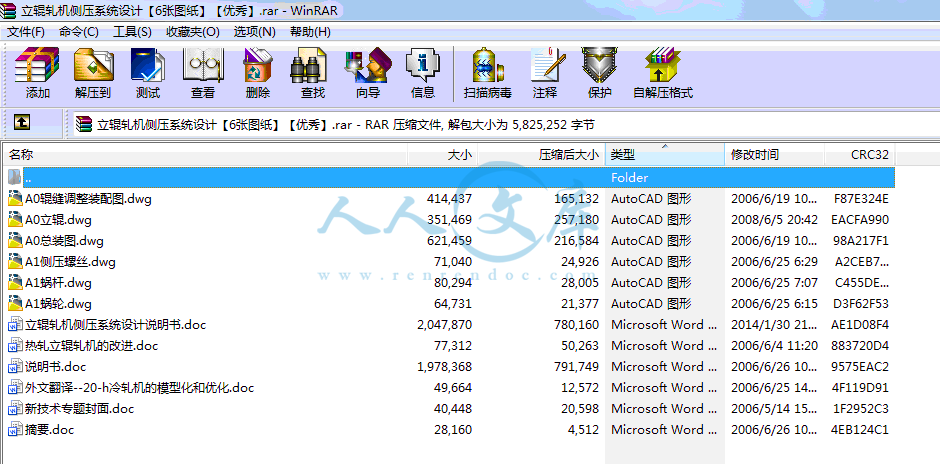Click the archive path text in address bar
This screenshot has height=464, width=940.
click(x=346, y=125)
